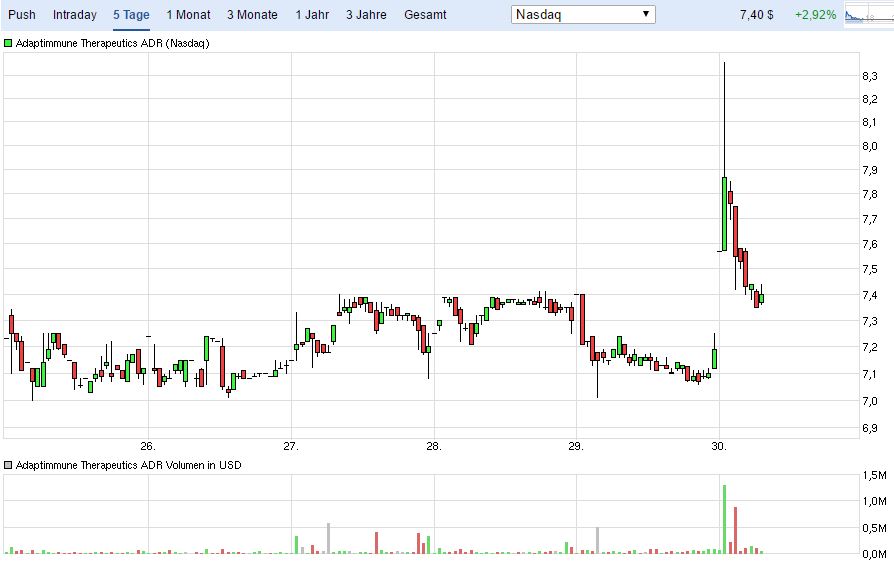Click the Adaptimmune Therapeutics ADR (Nasdaq) legend label
The width and height of the screenshot is (894, 568).
point(112,44)
